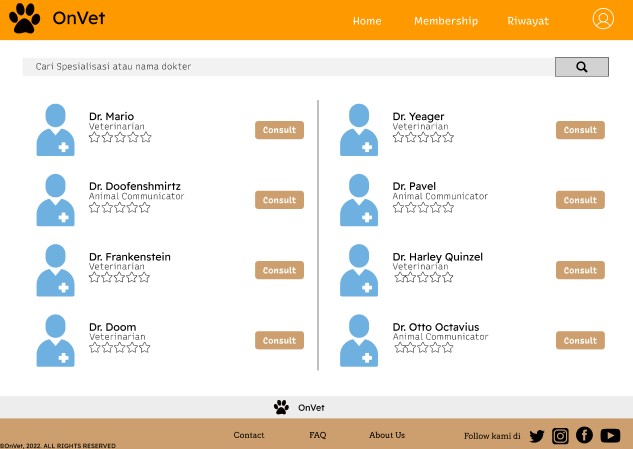This screenshot has height=449, width=633.
Task: Consult with Dr. Frankenstein
Action: tap(279, 270)
